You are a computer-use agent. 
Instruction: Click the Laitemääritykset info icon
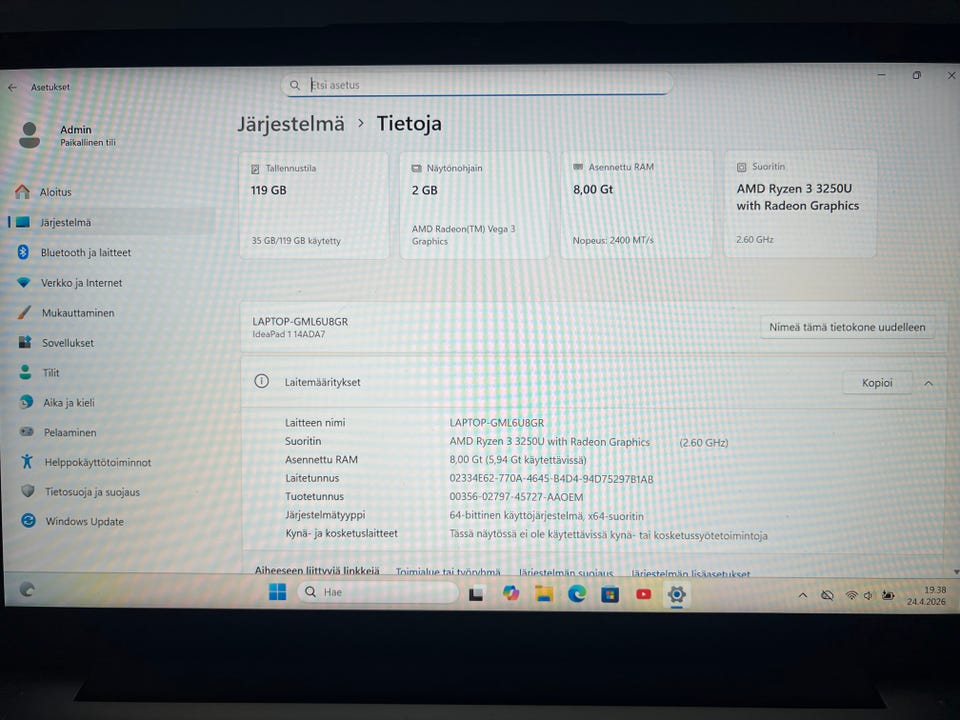[261, 381]
